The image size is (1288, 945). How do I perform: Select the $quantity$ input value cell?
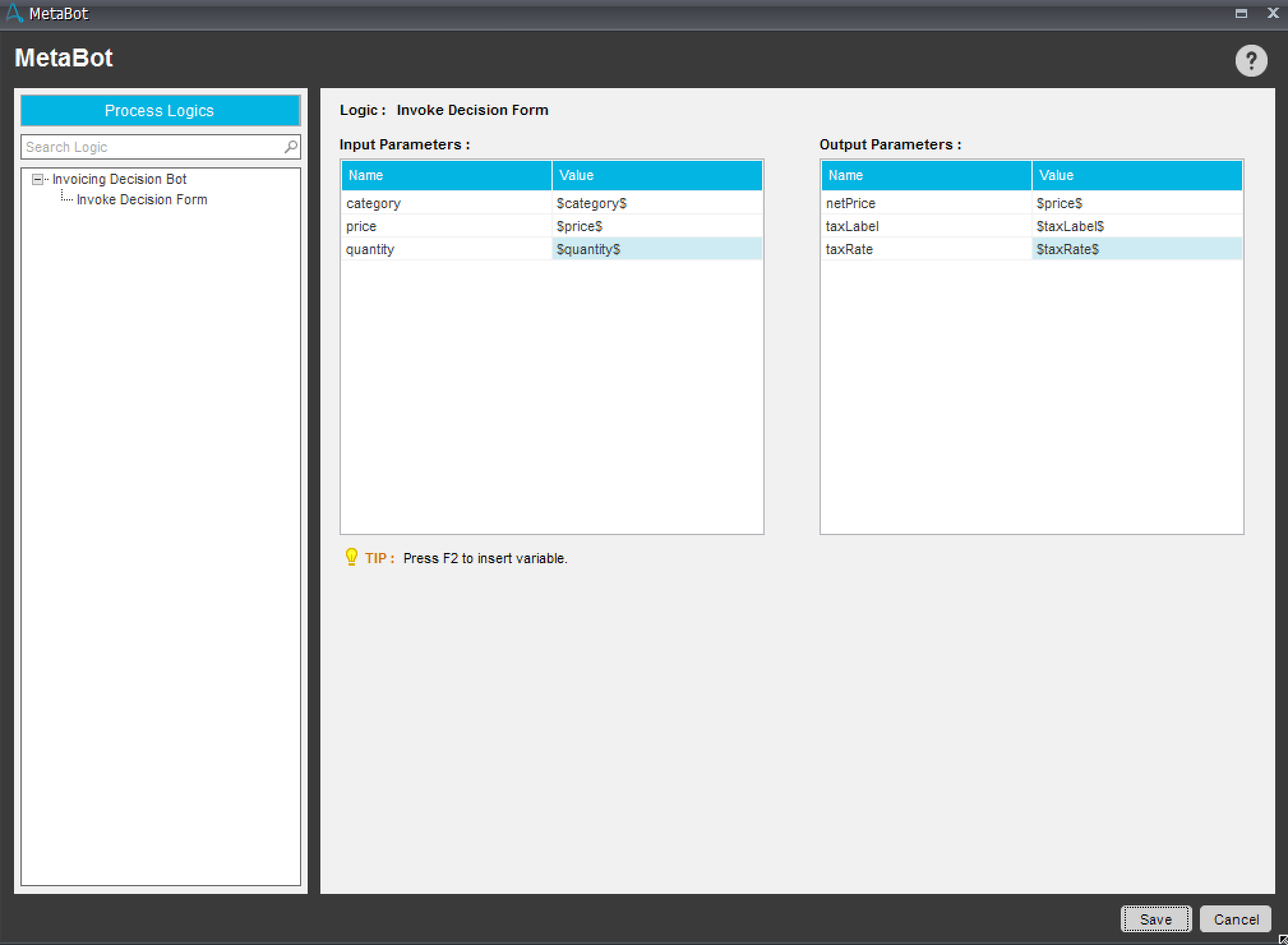[656, 249]
